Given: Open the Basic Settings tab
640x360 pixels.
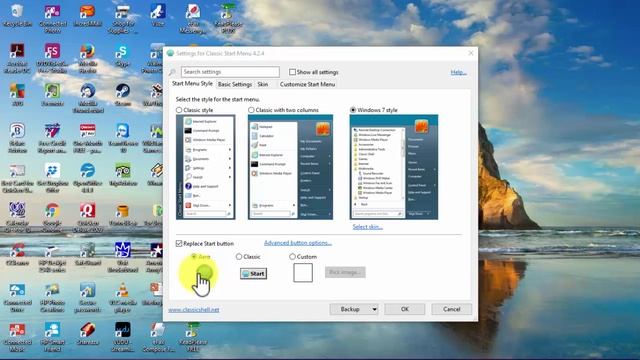Looking at the screenshot, I should (x=235, y=84).
